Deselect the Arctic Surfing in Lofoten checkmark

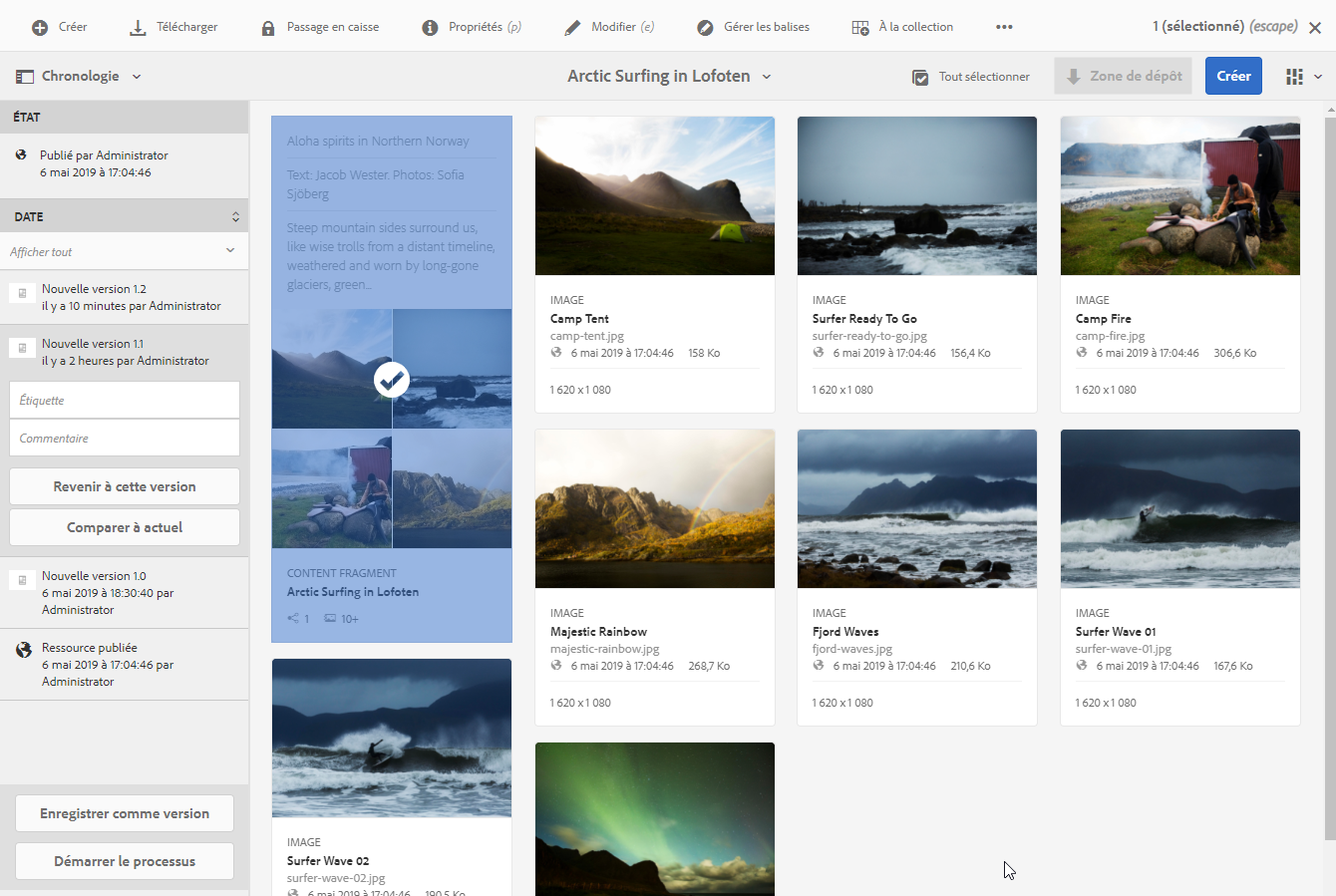point(392,380)
